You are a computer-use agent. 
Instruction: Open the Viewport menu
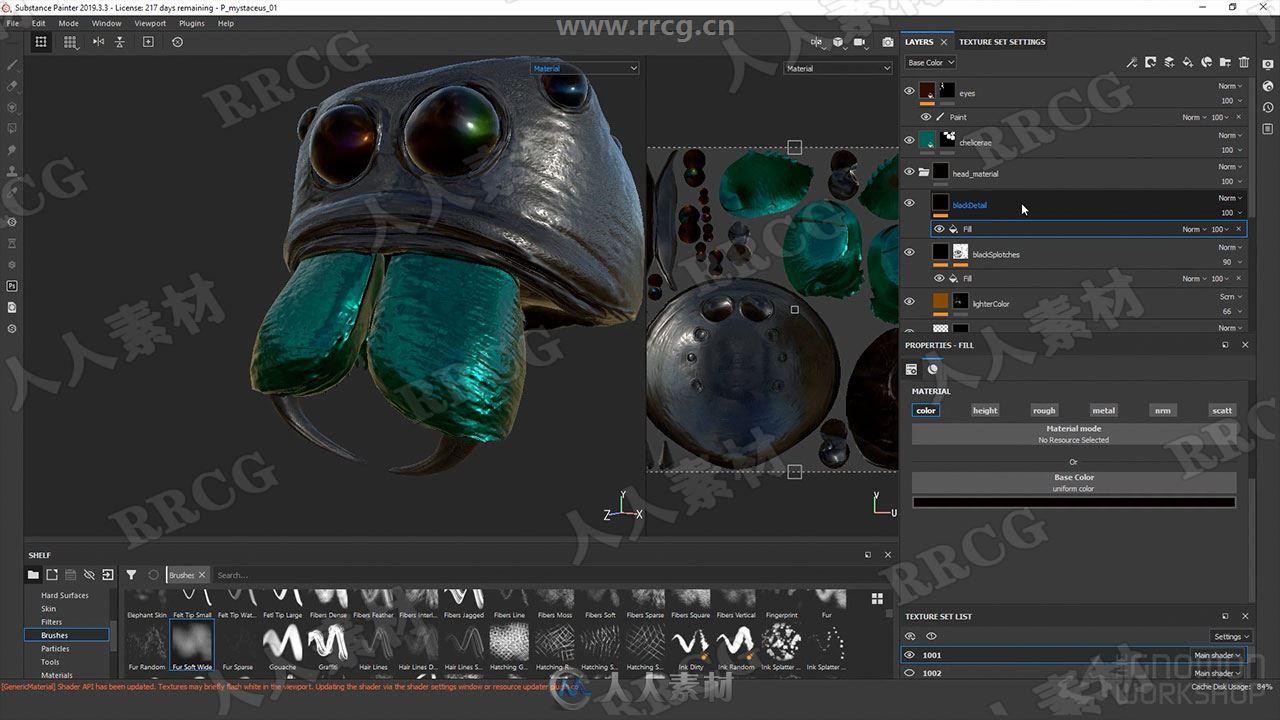(x=150, y=23)
